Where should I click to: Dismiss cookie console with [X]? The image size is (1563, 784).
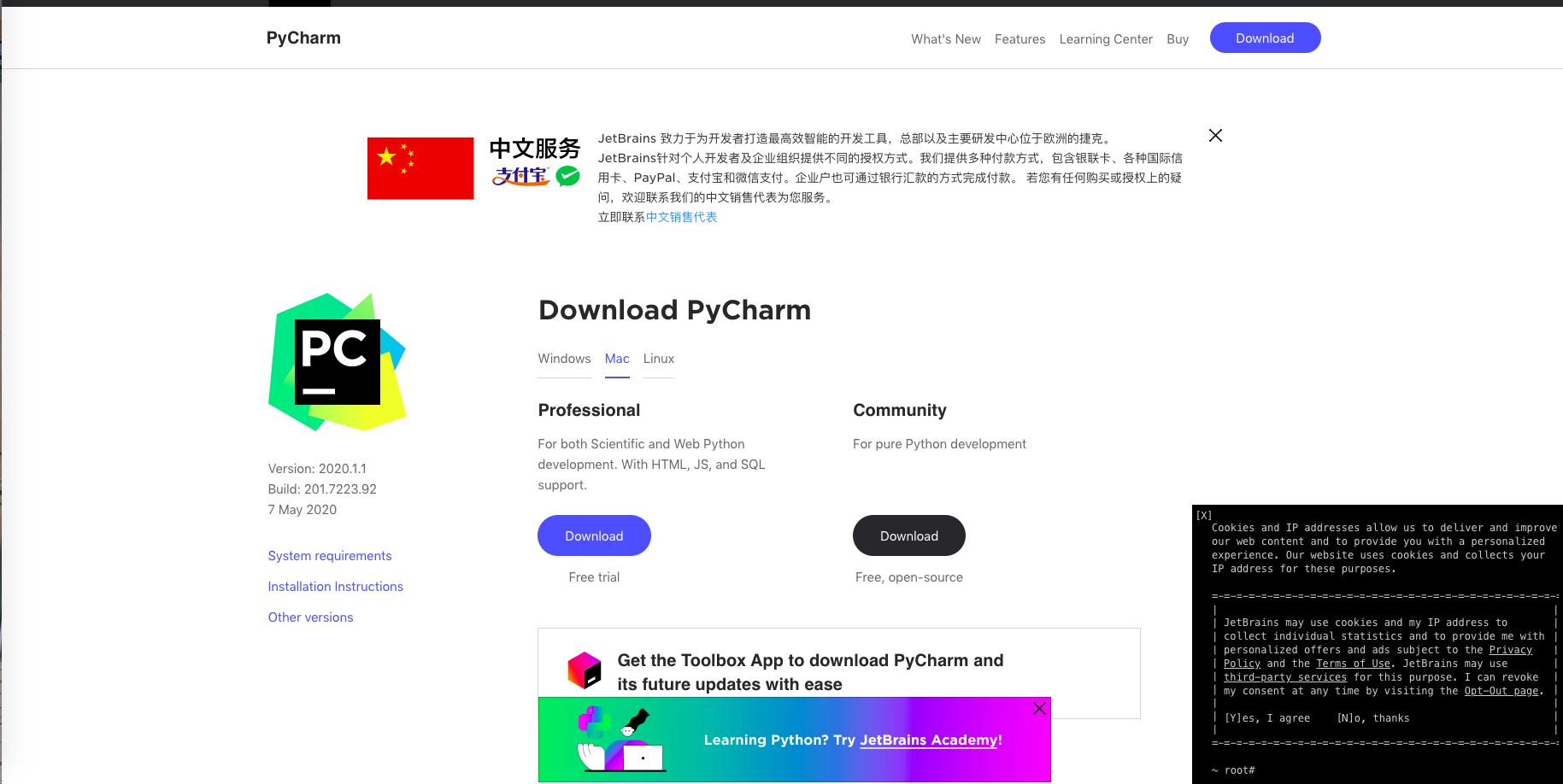click(1204, 515)
